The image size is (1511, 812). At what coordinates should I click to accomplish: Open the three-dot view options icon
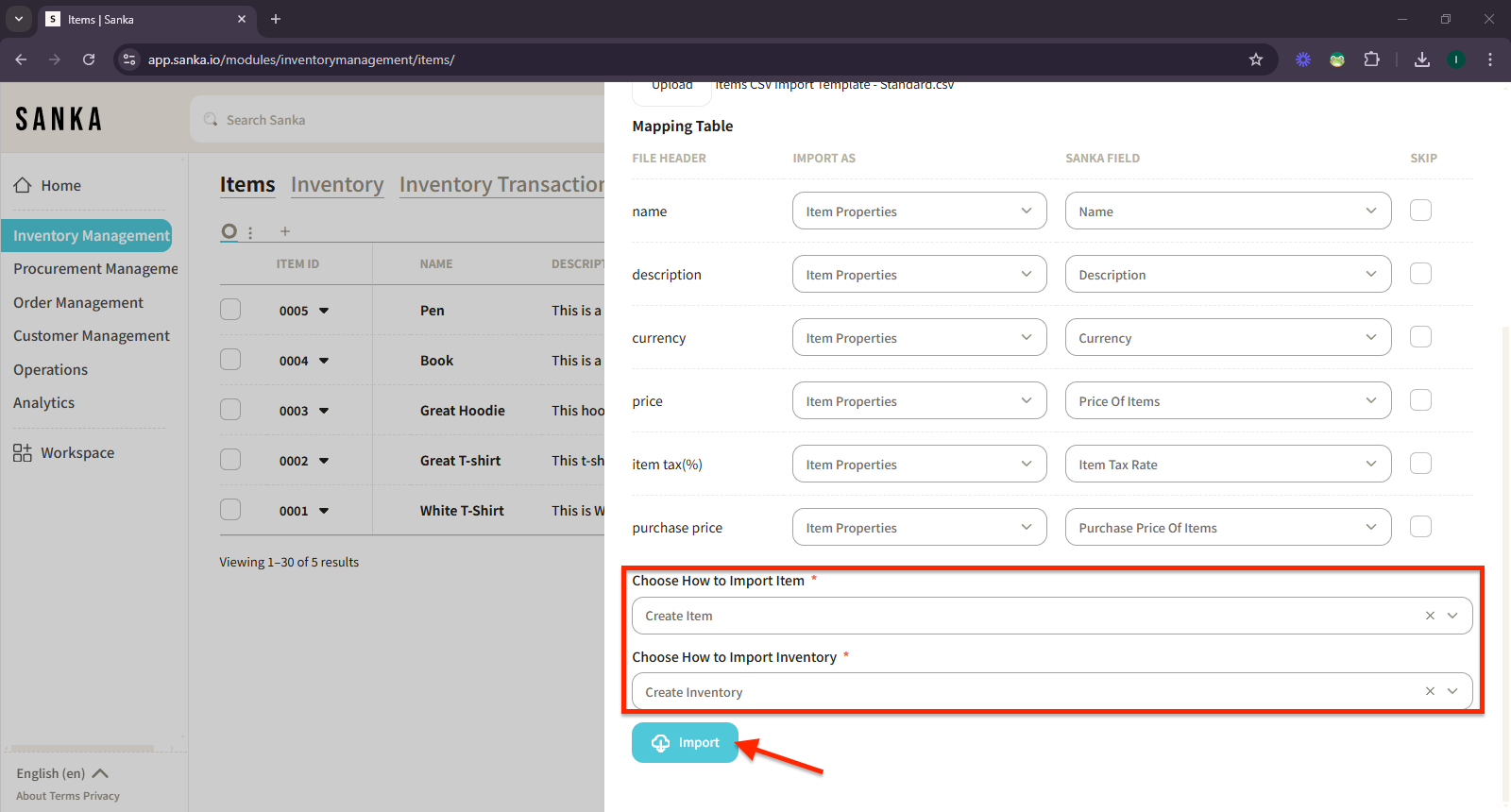250,232
